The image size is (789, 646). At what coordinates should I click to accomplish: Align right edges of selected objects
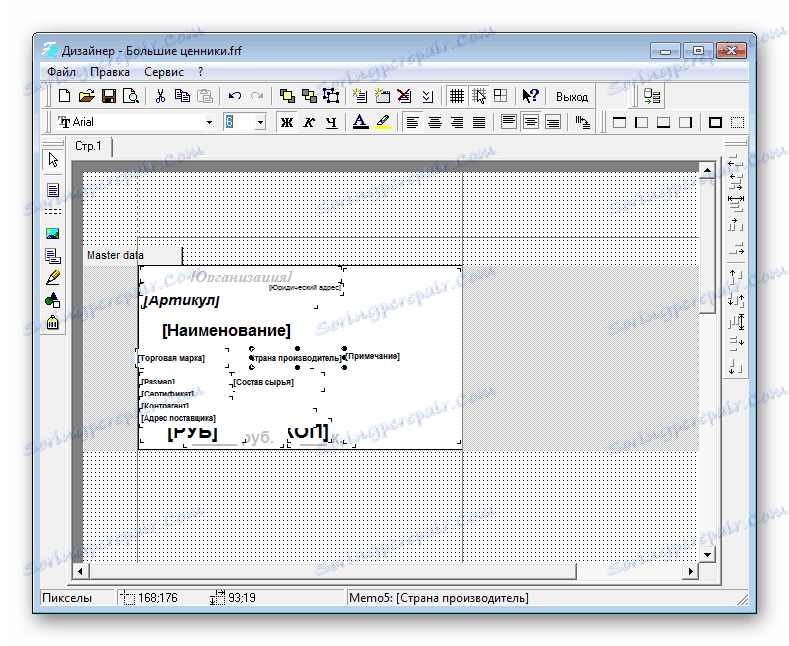(735, 248)
